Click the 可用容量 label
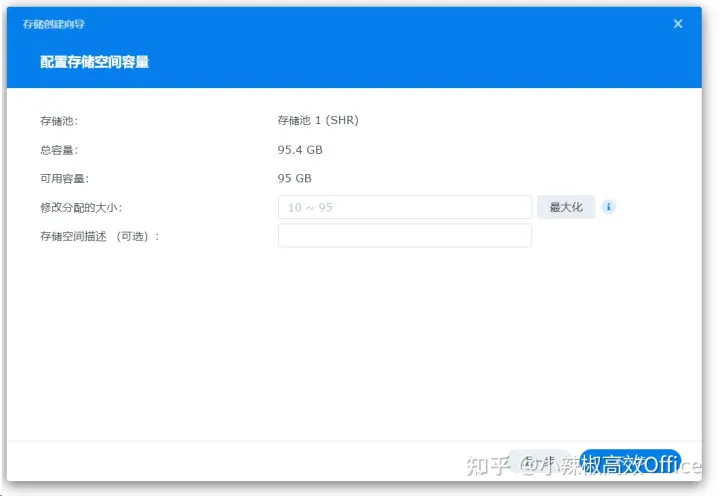 tap(64, 179)
